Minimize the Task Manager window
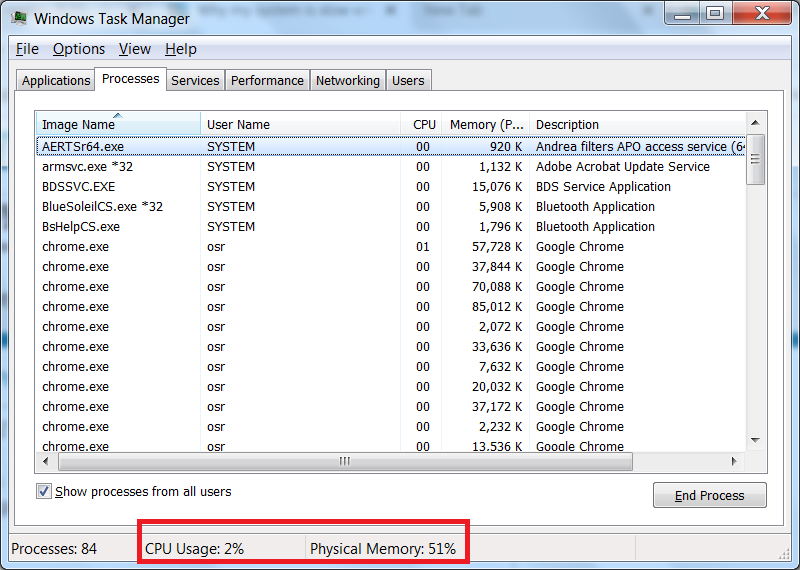 [682, 14]
